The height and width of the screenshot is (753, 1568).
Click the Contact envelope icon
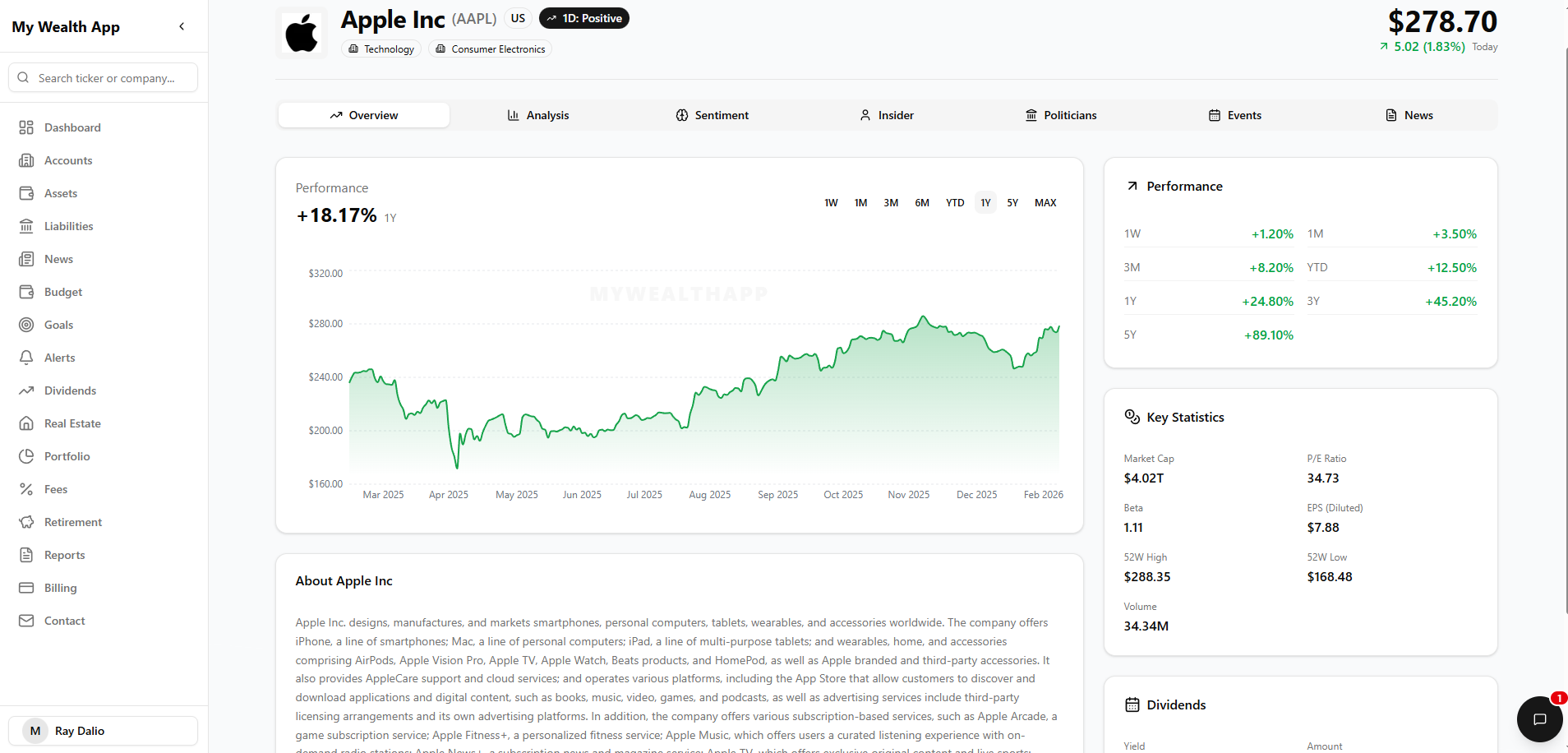pyautogui.click(x=26, y=621)
